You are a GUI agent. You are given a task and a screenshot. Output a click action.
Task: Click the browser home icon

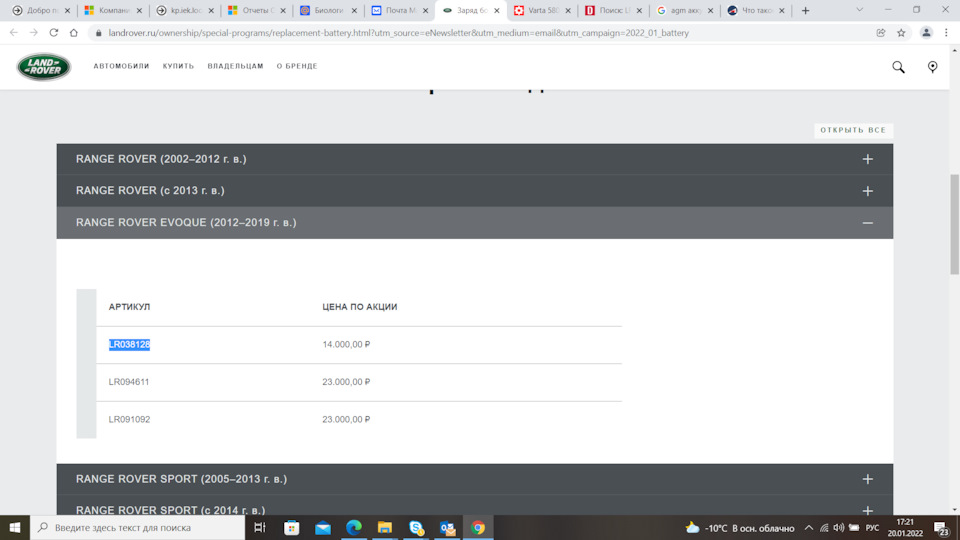coord(73,32)
